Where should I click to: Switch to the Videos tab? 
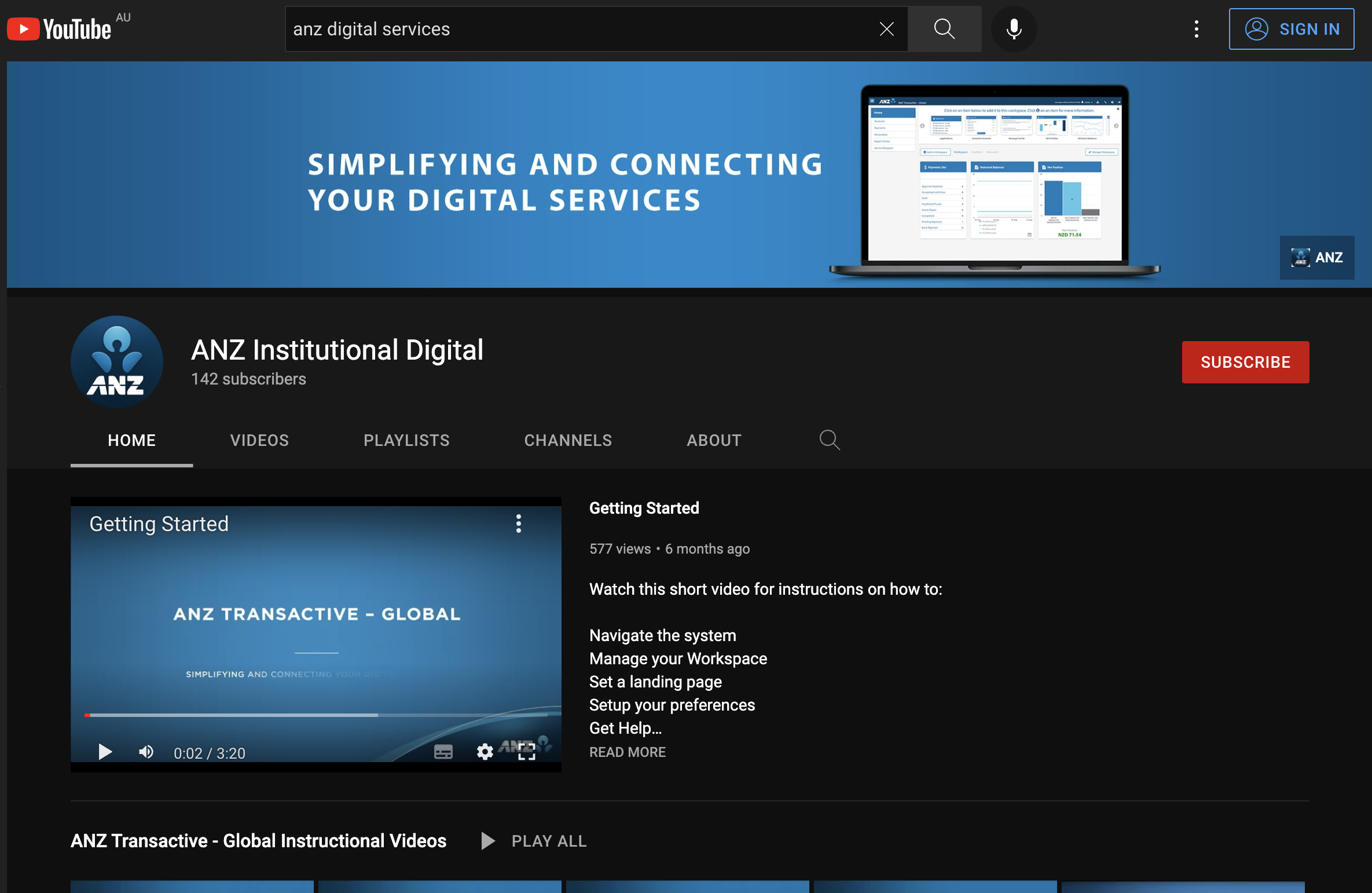(x=259, y=441)
